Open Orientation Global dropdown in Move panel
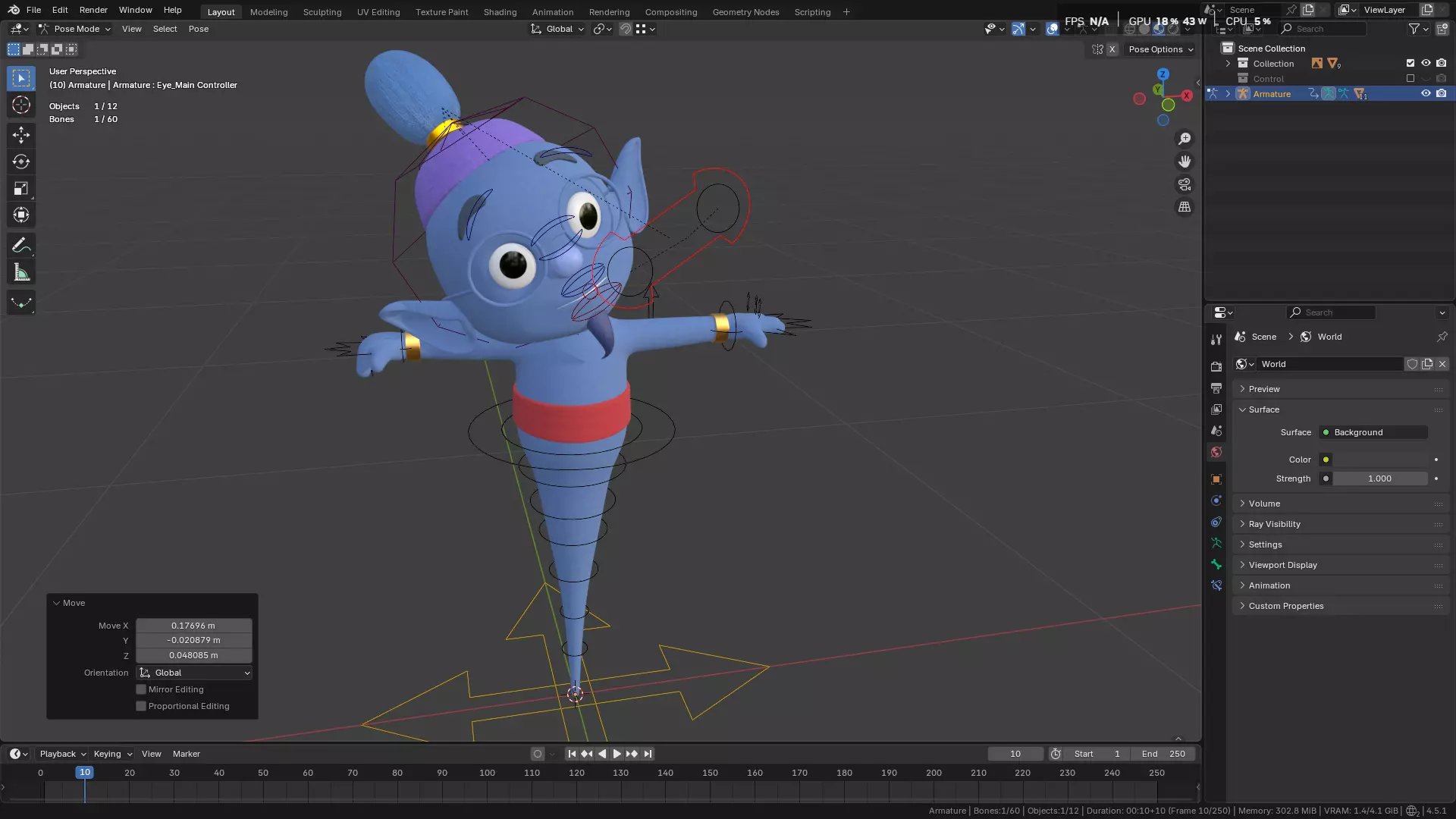Image resolution: width=1456 pixels, height=819 pixels. pyautogui.click(x=195, y=673)
